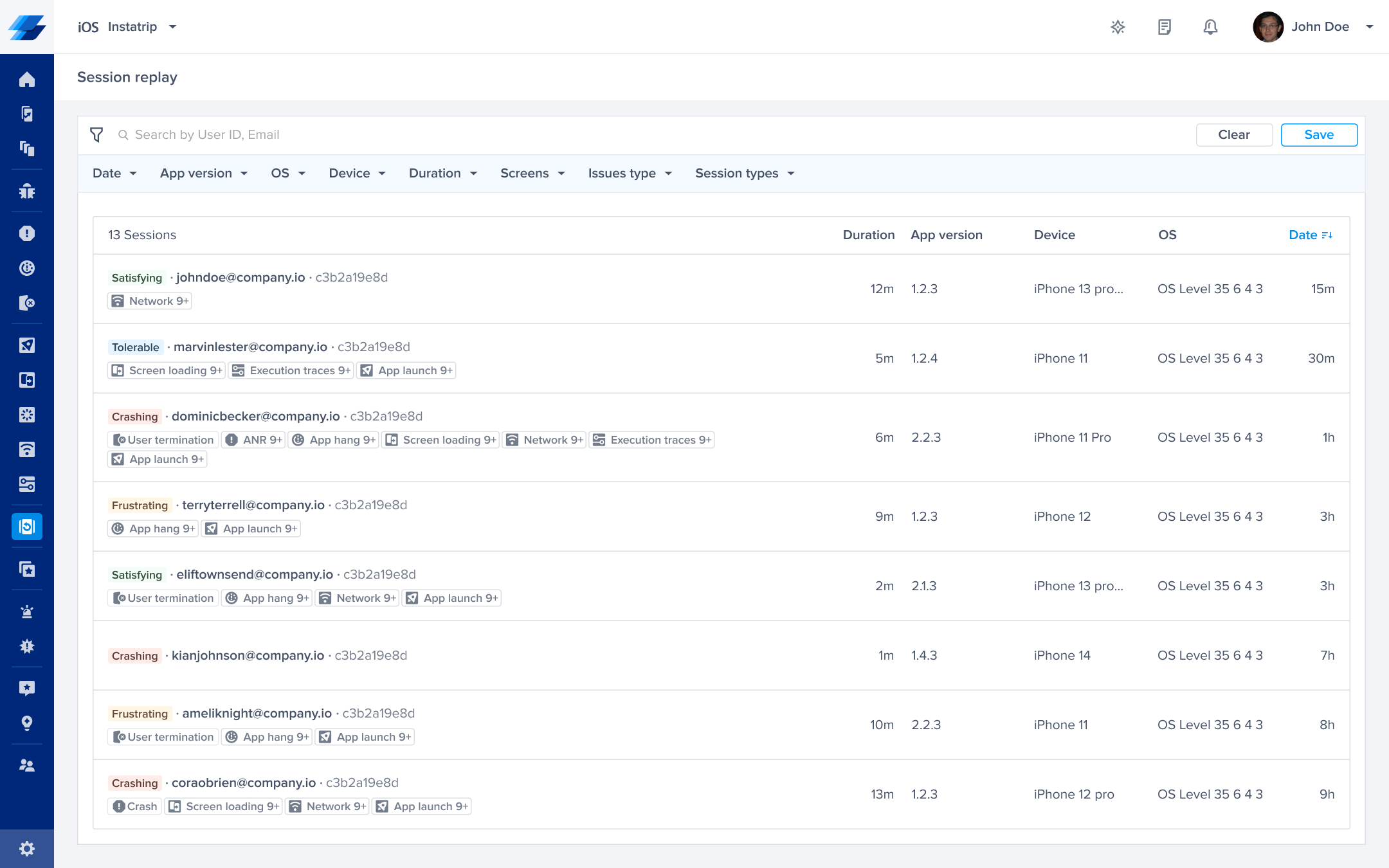Open the Session types filter menu
The height and width of the screenshot is (868, 1389).
click(x=745, y=174)
